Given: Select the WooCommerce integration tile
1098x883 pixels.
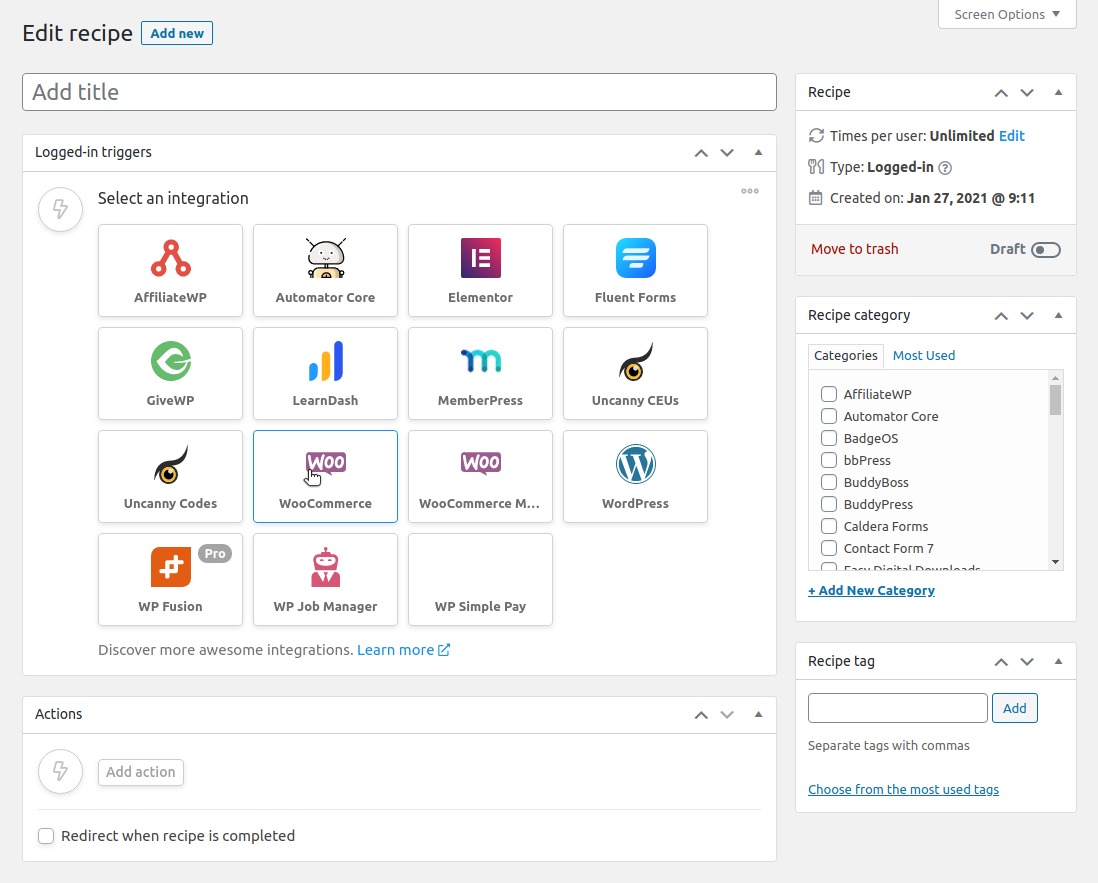Looking at the screenshot, I should point(326,476).
